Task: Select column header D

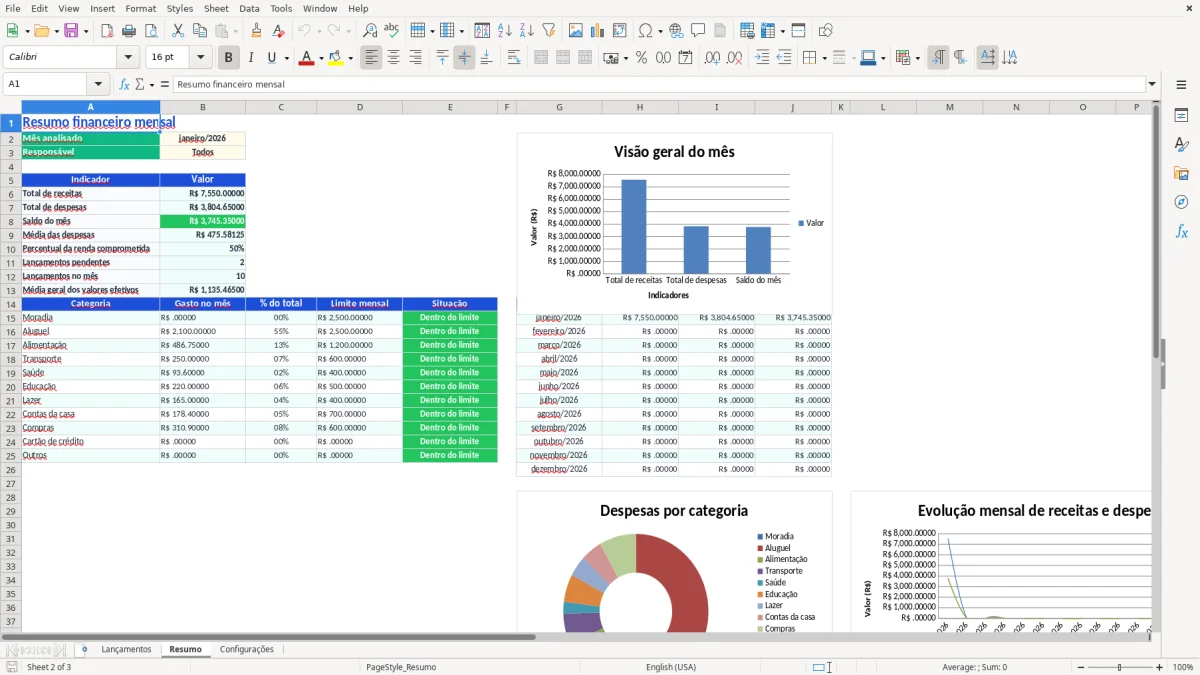Action: coord(359,107)
